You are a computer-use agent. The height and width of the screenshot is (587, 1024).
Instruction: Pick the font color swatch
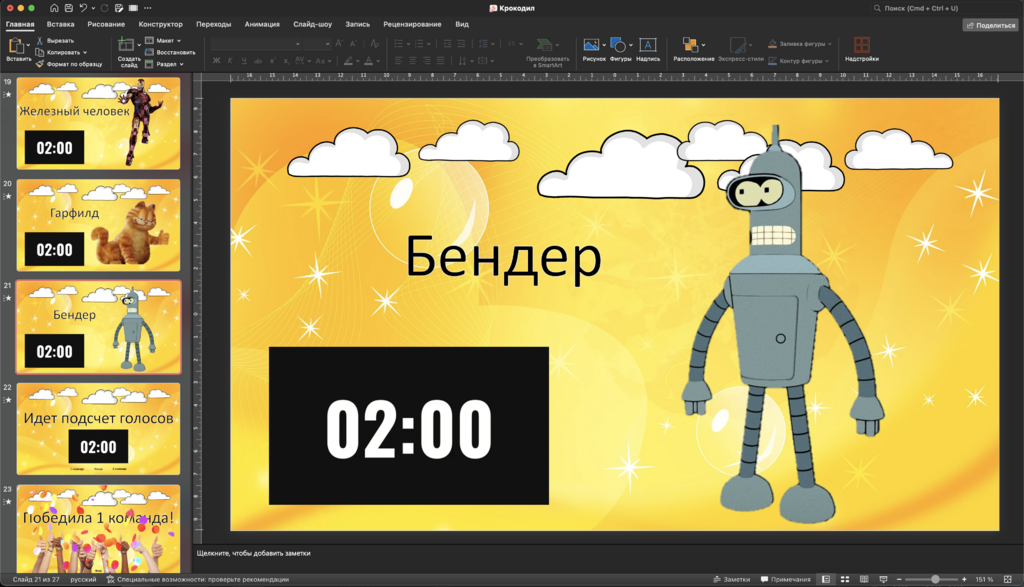(x=368, y=61)
